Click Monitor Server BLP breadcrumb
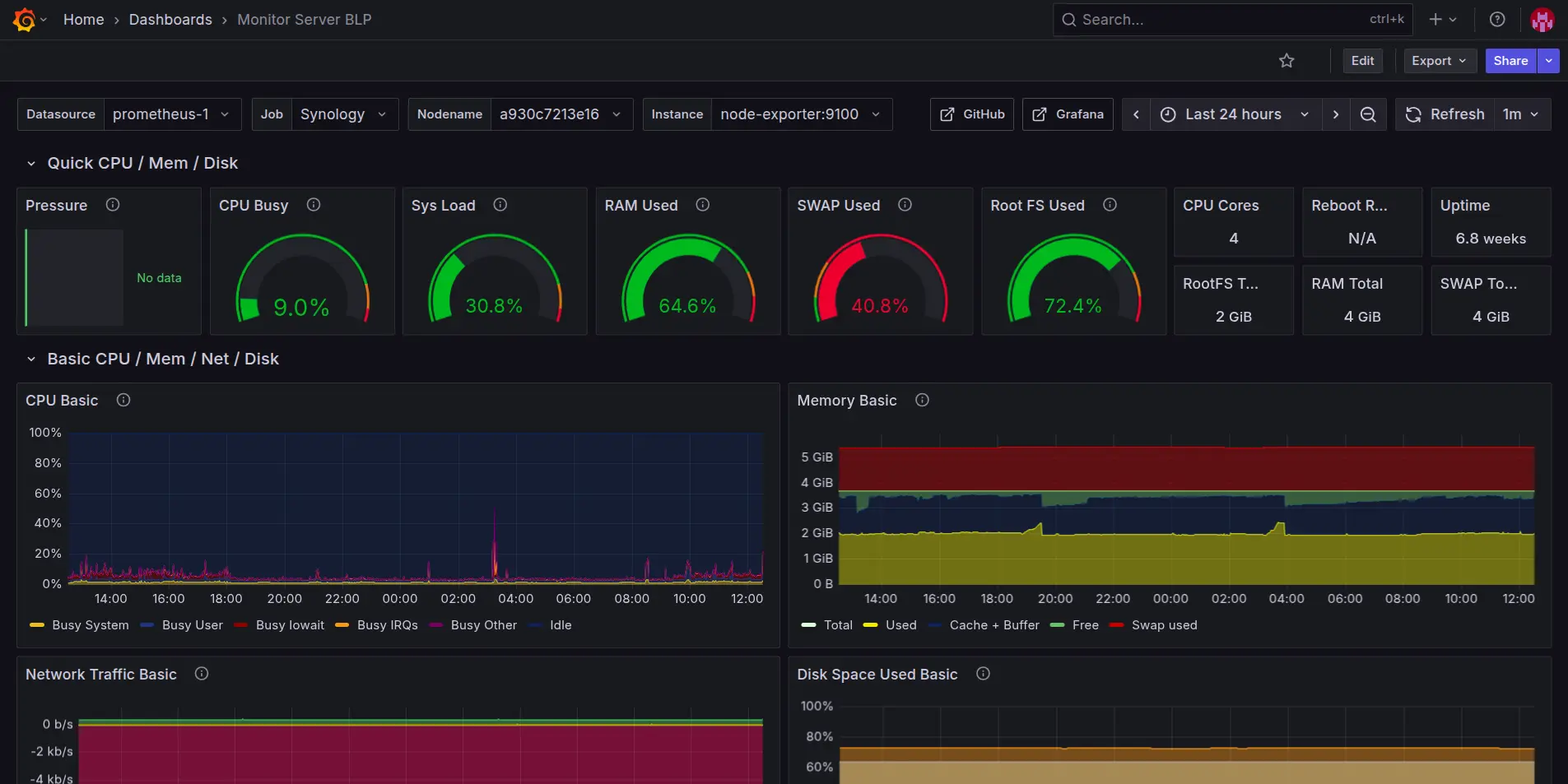Viewport: 1568px width, 784px height. (305, 20)
